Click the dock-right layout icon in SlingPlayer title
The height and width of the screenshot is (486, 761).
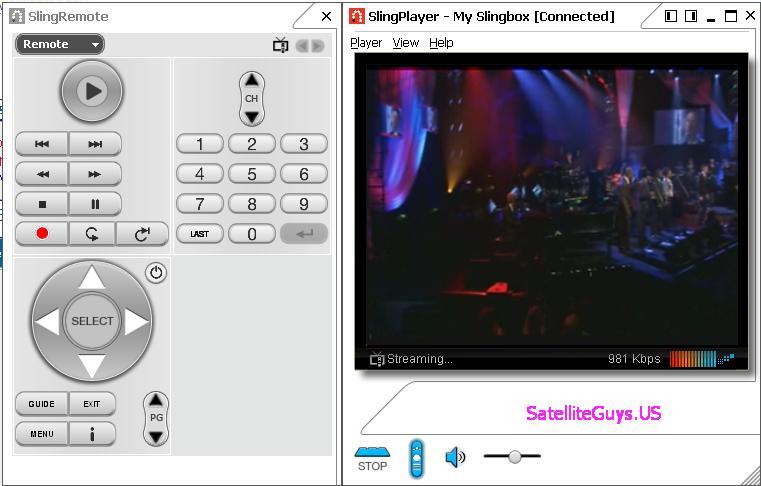click(x=691, y=16)
